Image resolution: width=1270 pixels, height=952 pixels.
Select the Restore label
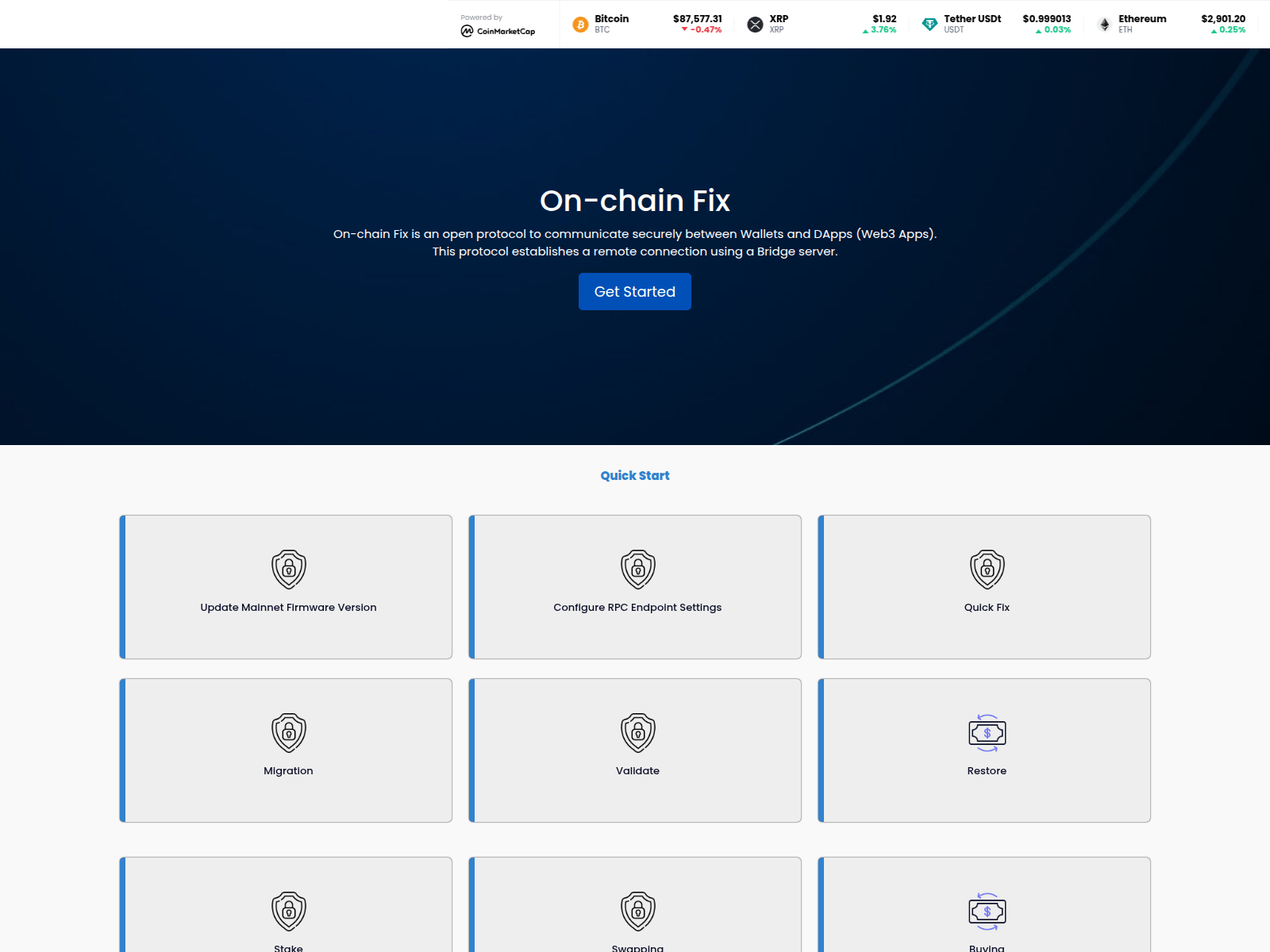coord(987,770)
